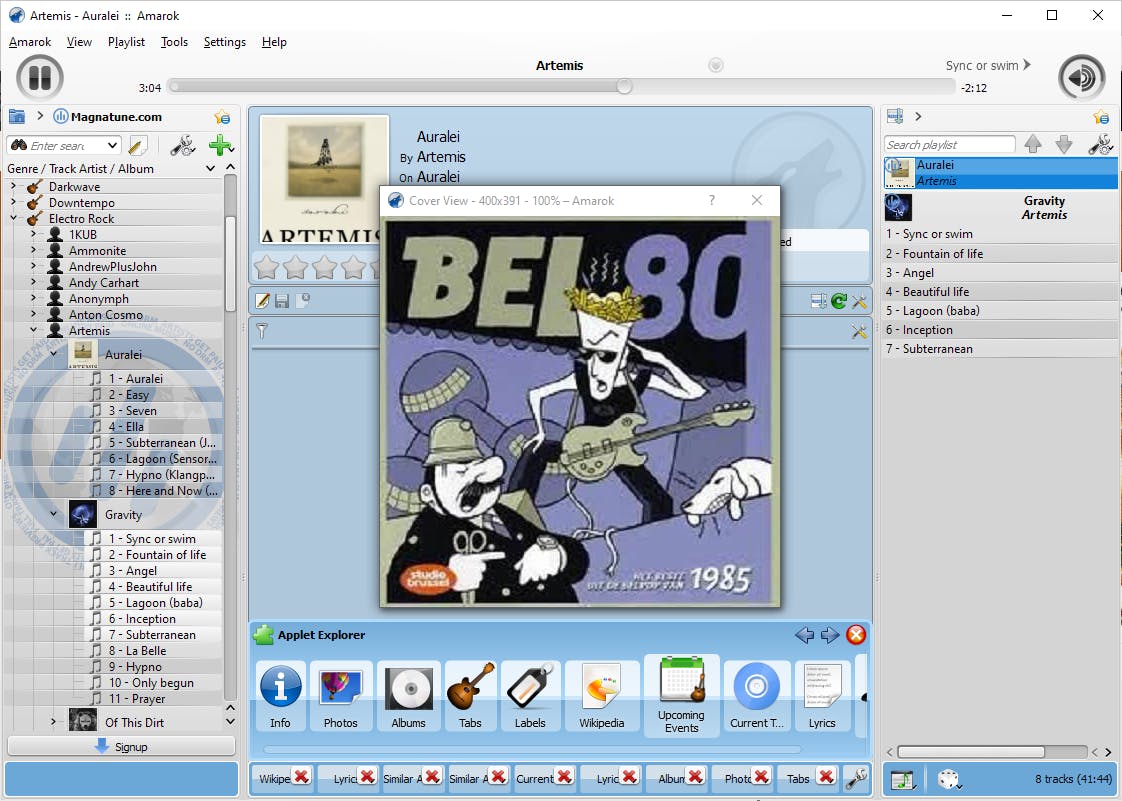Click the track position slider handle
The height and width of the screenshot is (801, 1122).
coord(624,87)
